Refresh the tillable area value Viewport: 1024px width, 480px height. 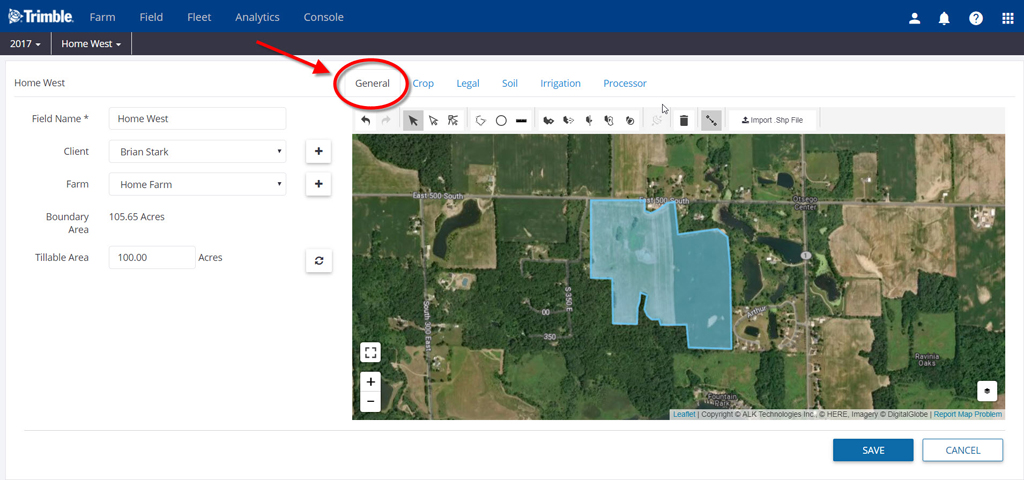tap(318, 260)
